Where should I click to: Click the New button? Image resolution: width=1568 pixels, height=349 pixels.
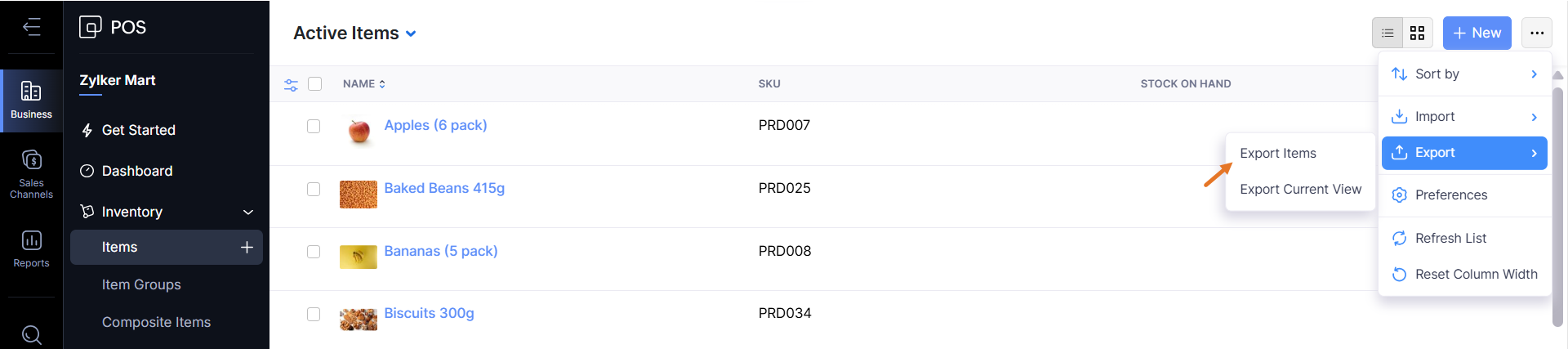tap(1477, 34)
